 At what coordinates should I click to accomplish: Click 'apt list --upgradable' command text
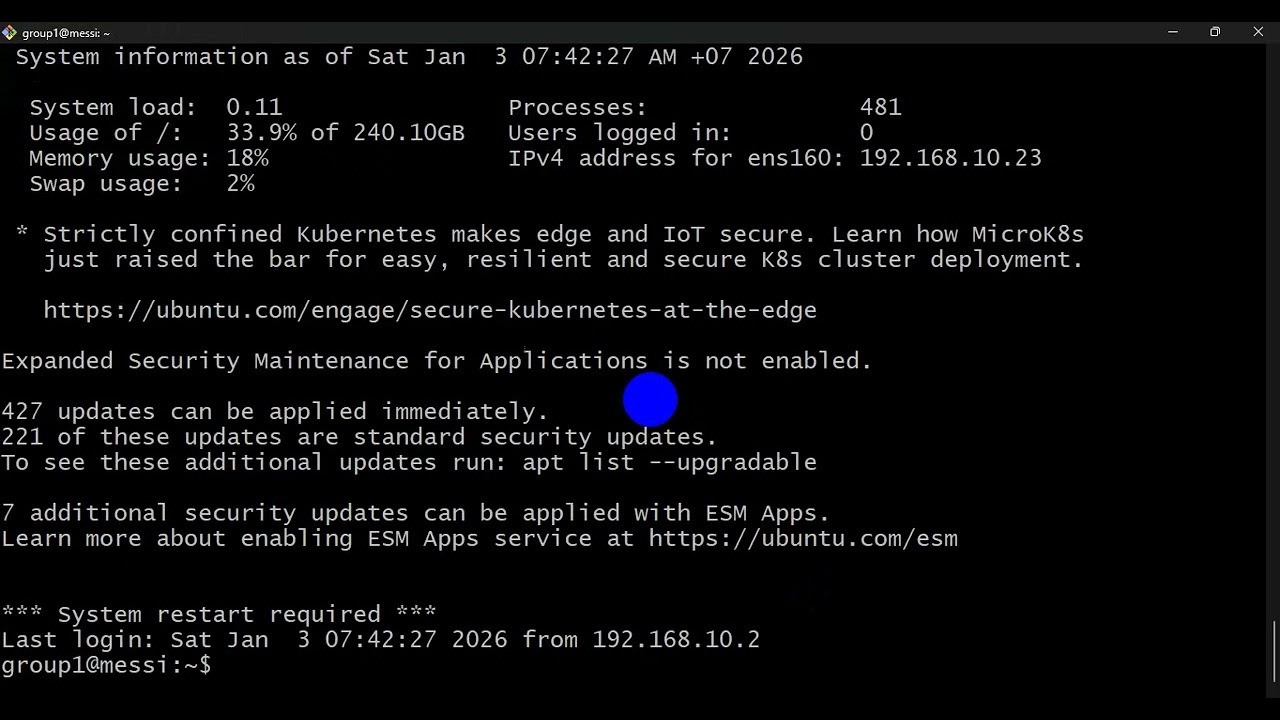tap(670, 462)
